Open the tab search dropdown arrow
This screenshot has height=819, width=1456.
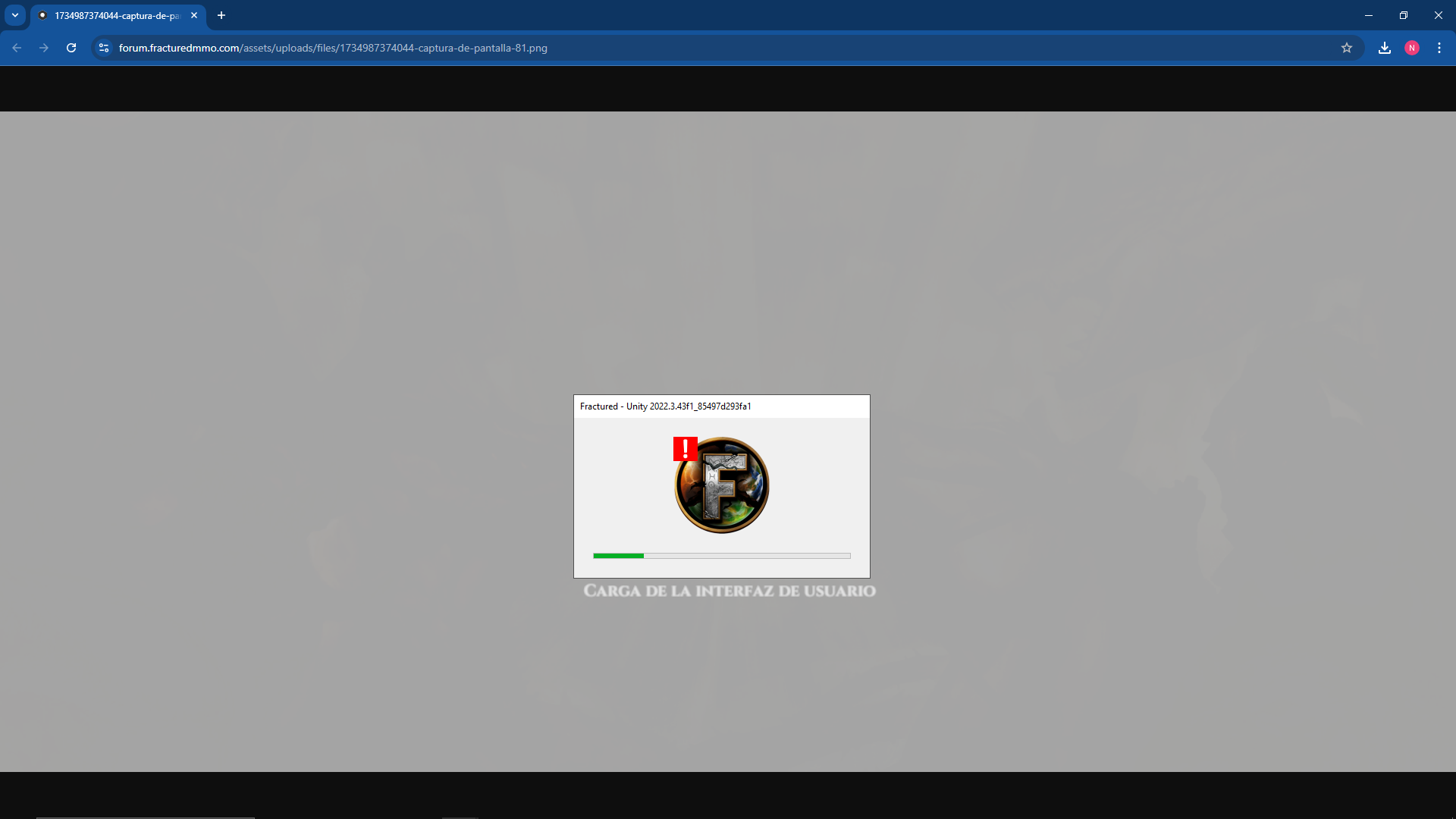pos(15,15)
